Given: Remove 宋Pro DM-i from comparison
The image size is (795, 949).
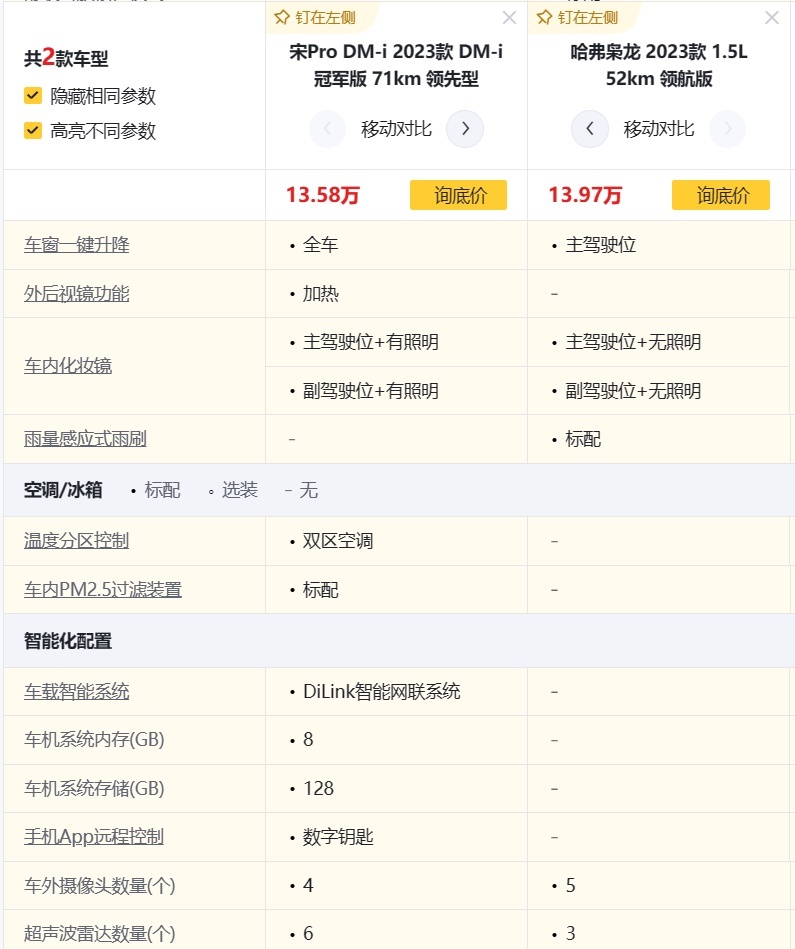Looking at the screenshot, I should click(x=509, y=18).
